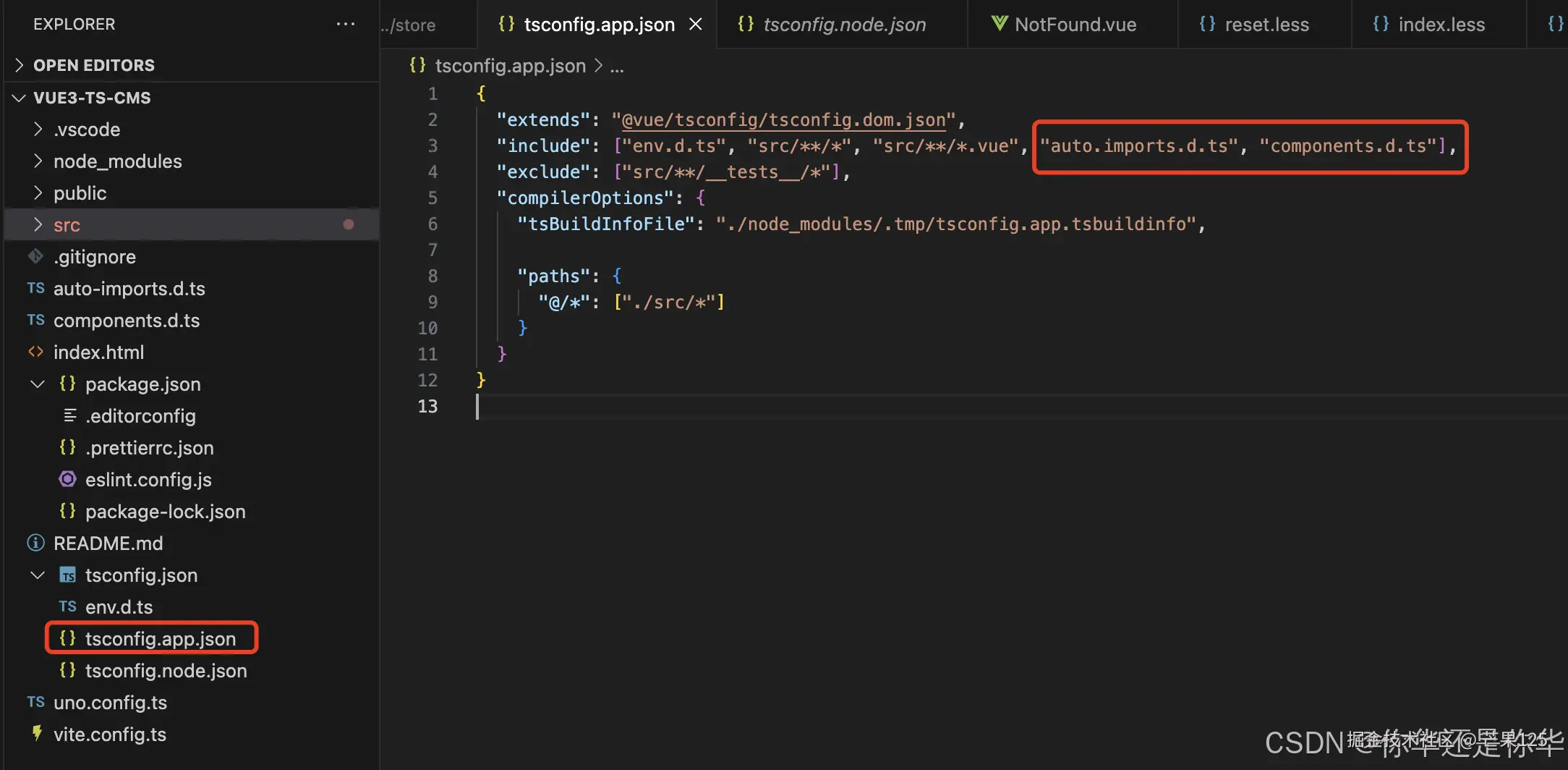Screen dimensions: 1568x770
Task: Open .editorconfig from the file tree
Action: (x=140, y=415)
